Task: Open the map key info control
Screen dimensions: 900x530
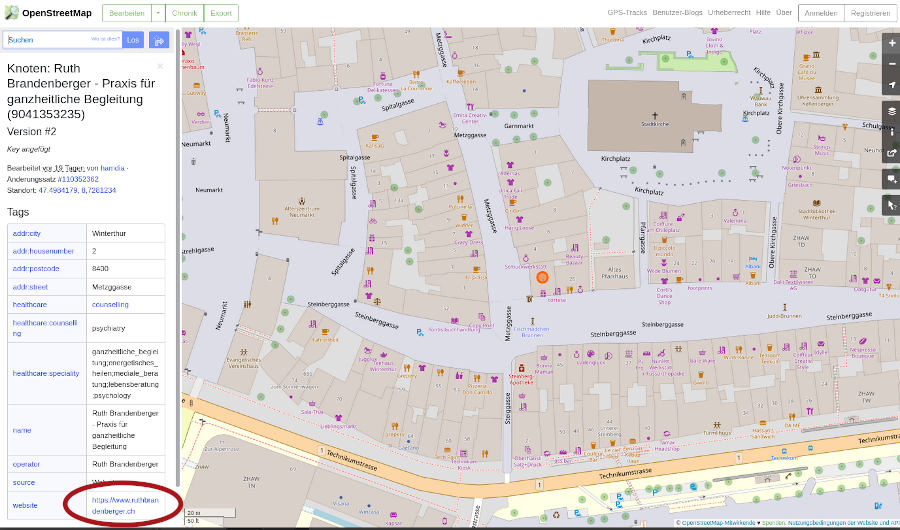Action: coord(891,132)
